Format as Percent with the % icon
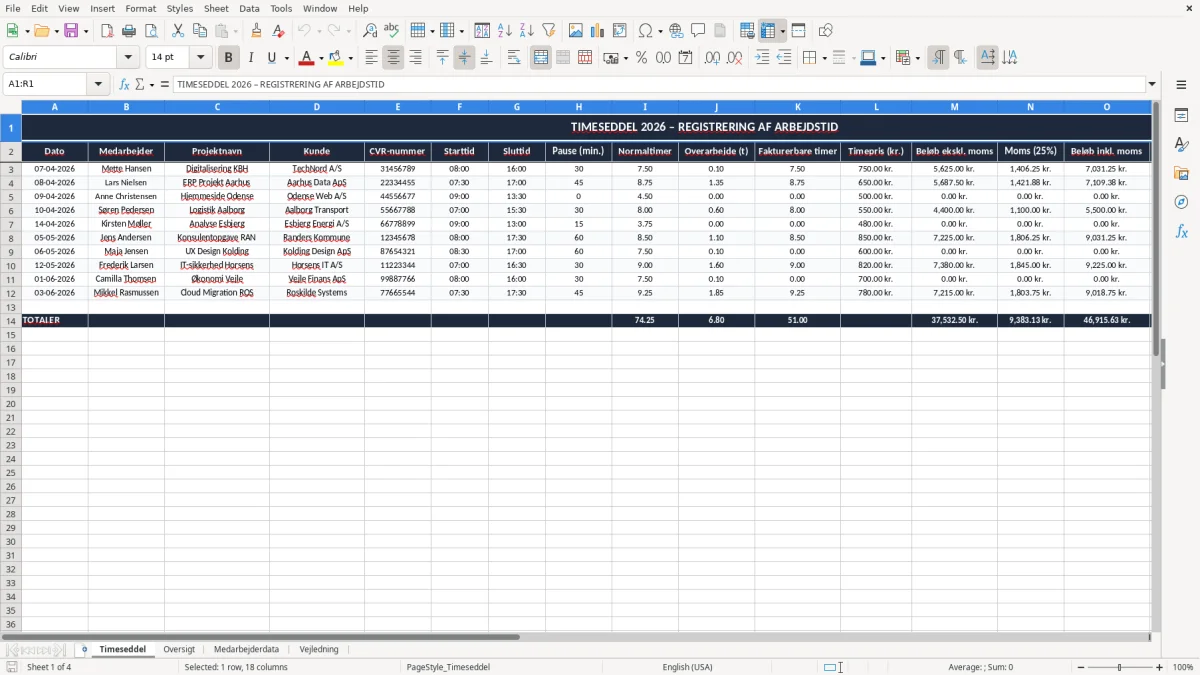Image resolution: width=1200 pixels, height=675 pixels. (x=641, y=58)
